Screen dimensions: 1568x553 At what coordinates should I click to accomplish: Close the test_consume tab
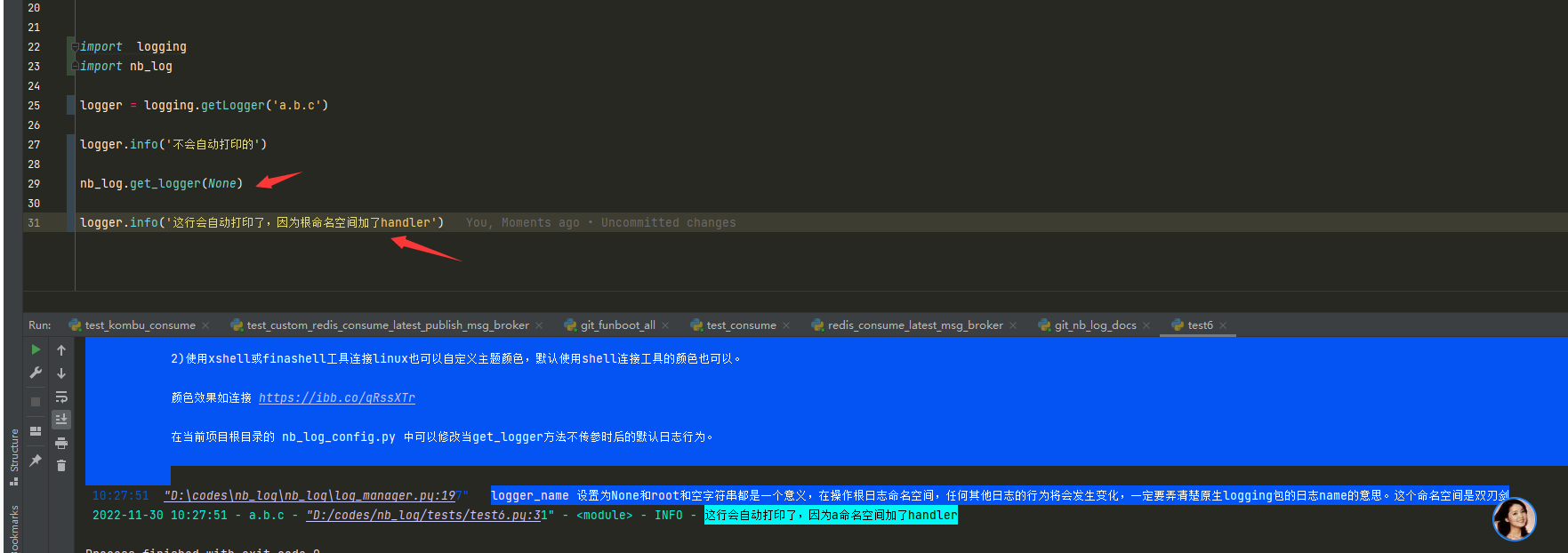(786, 325)
